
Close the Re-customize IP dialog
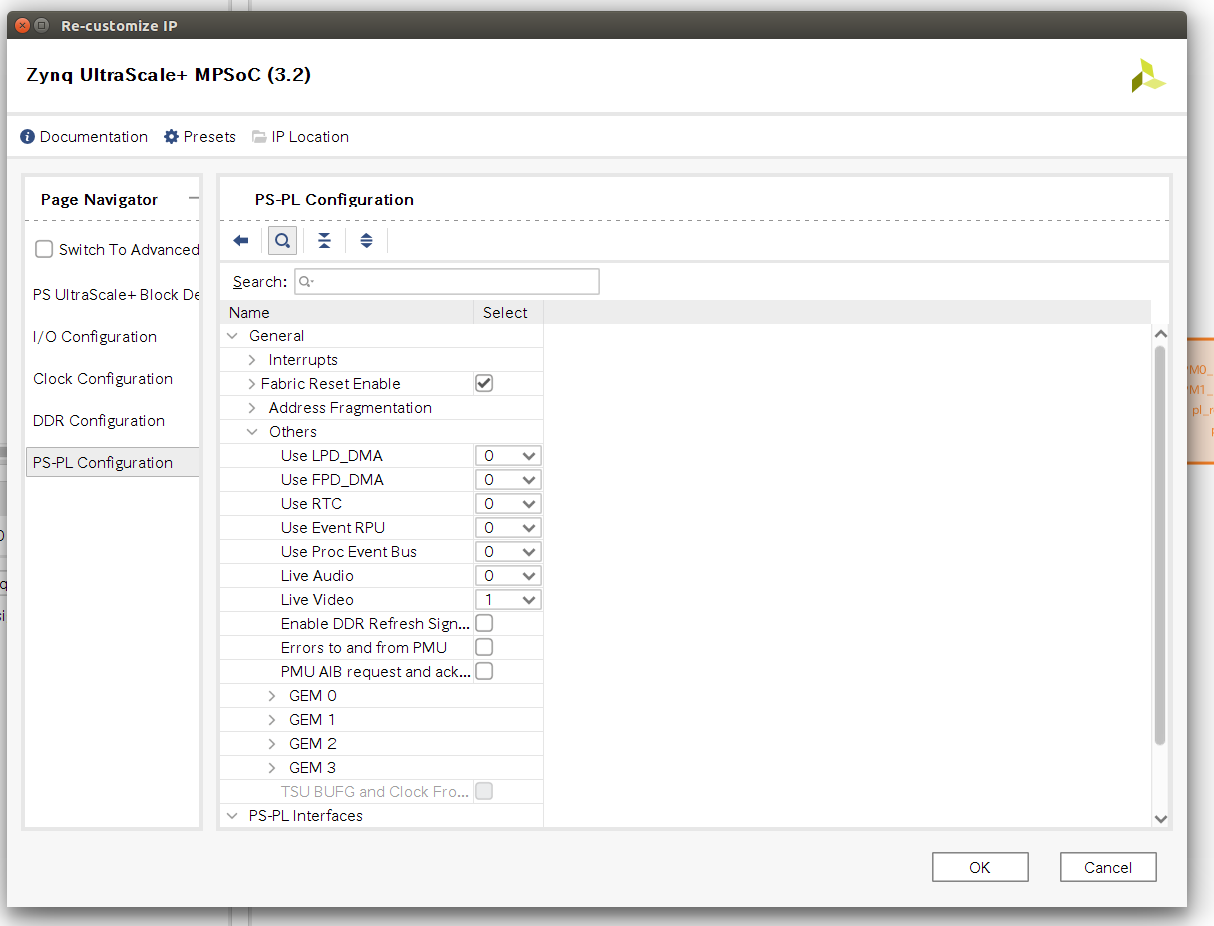point(22,26)
